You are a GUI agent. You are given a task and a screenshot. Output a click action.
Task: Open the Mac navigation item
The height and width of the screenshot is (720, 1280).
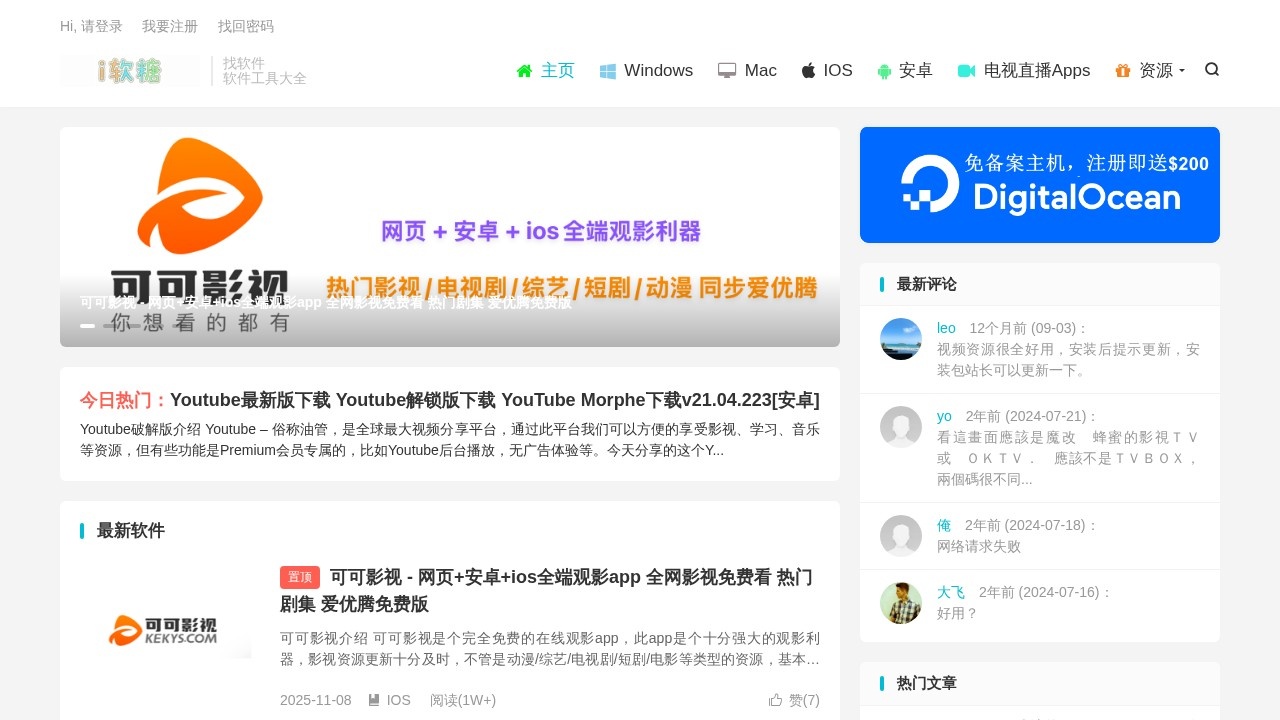(x=747, y=71)
